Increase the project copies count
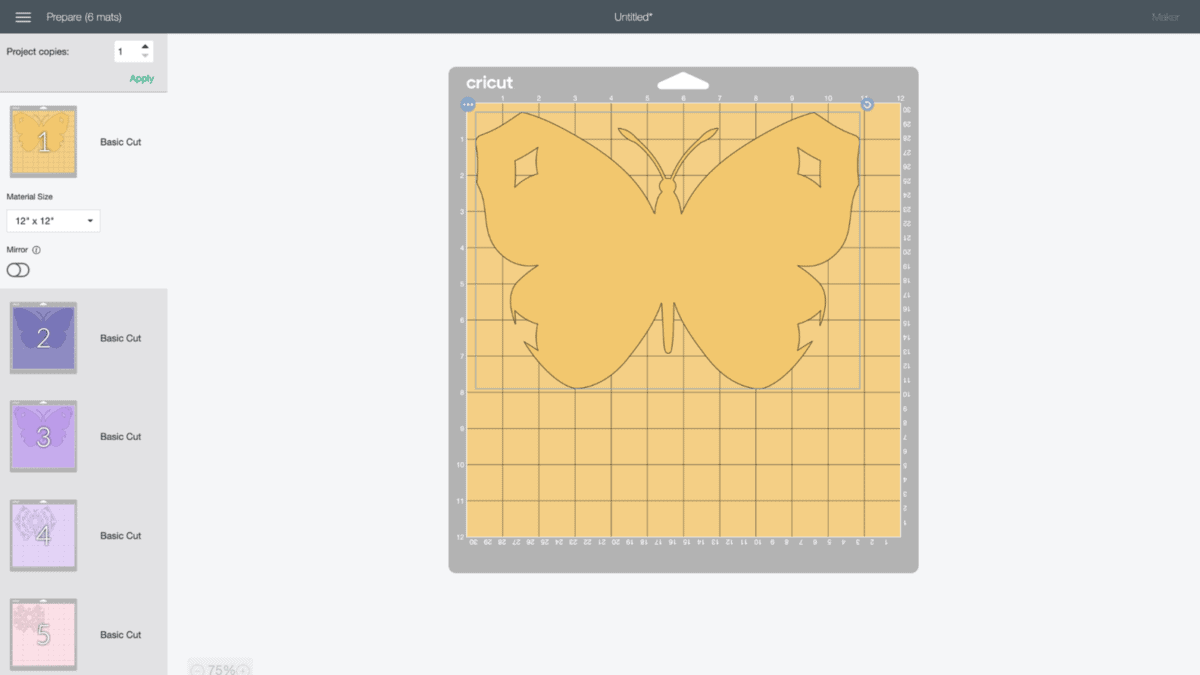This screenshot has width=1200, height=675. 146,46
